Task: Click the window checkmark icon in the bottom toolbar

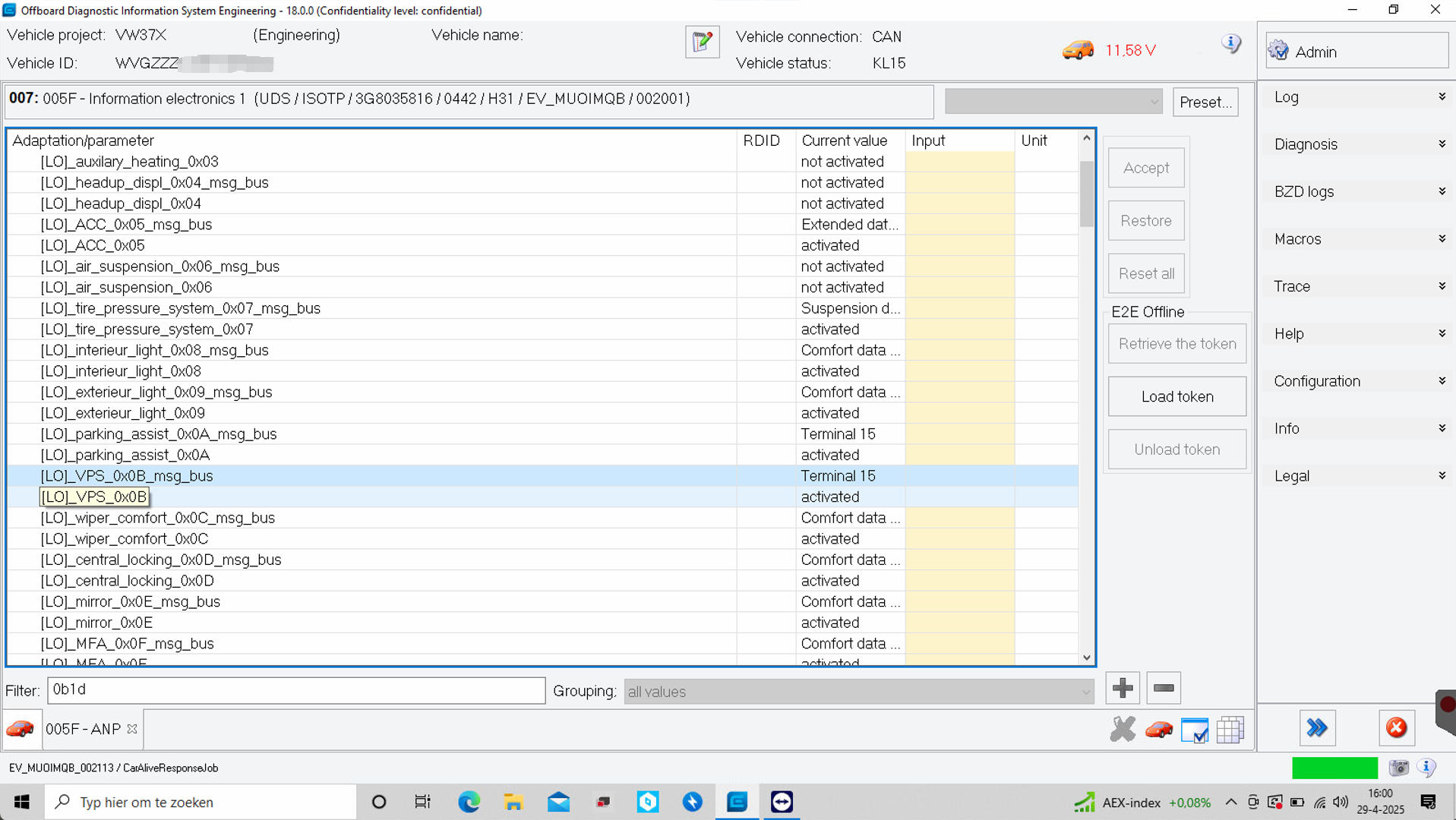Action: 1195,730
